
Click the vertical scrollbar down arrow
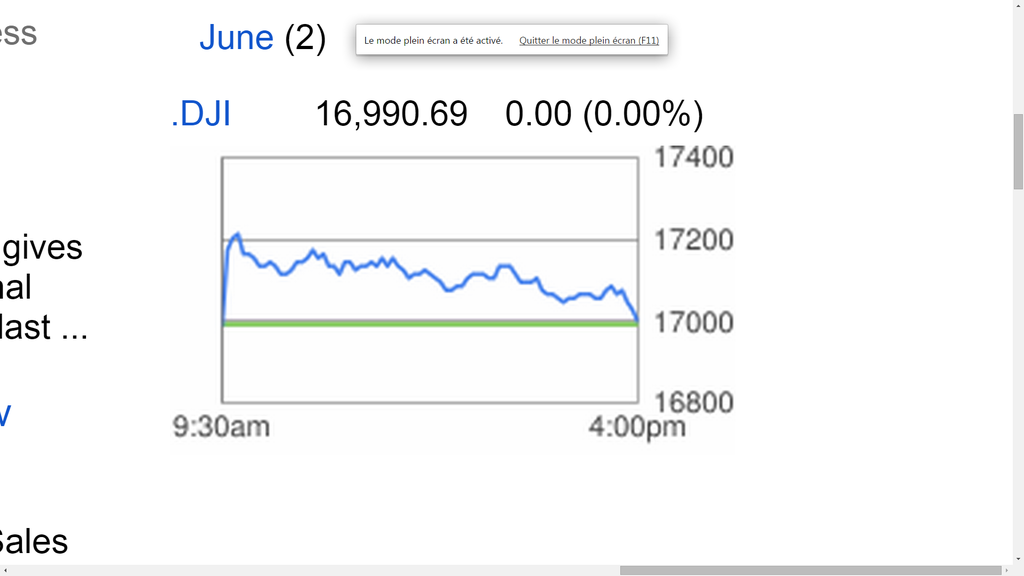(1018, 560)
